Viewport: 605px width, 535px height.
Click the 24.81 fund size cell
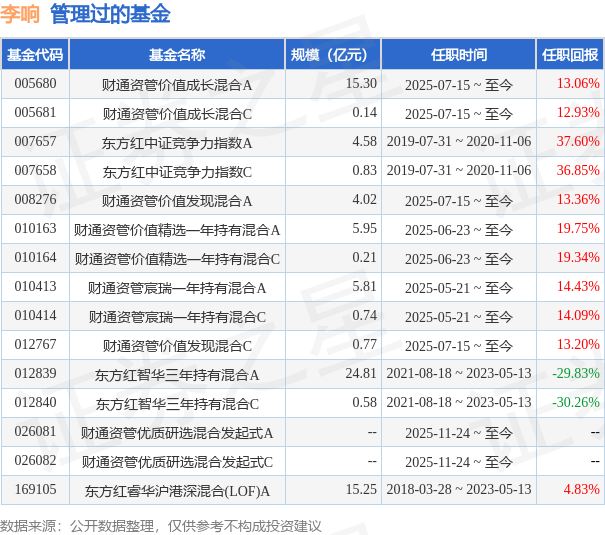(x=360, y=374)
